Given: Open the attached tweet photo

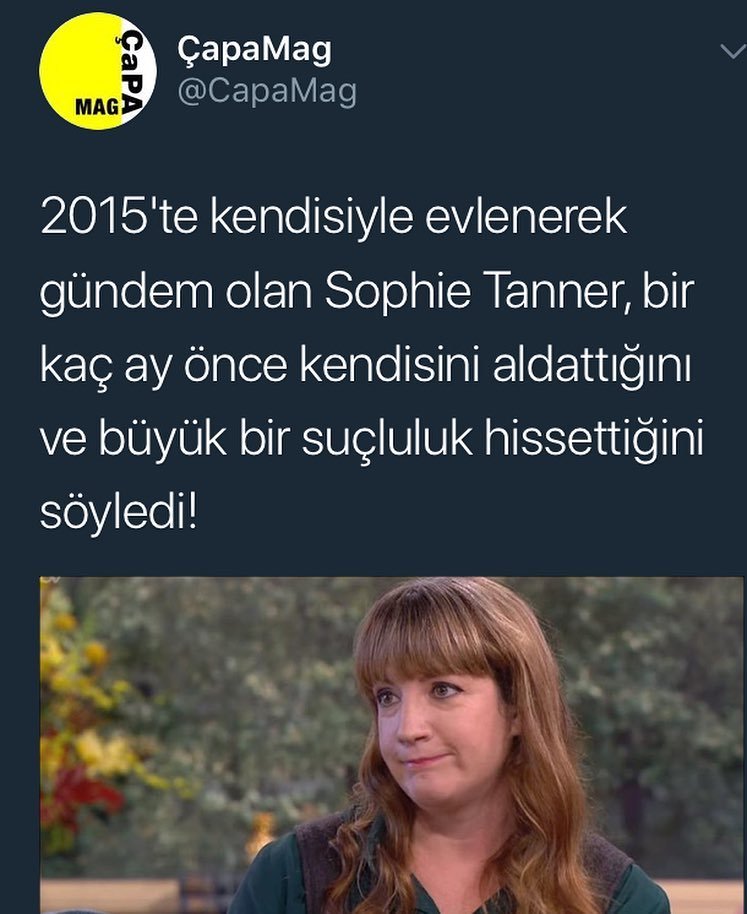Looking at the screenshot, I should click(392, 745).
